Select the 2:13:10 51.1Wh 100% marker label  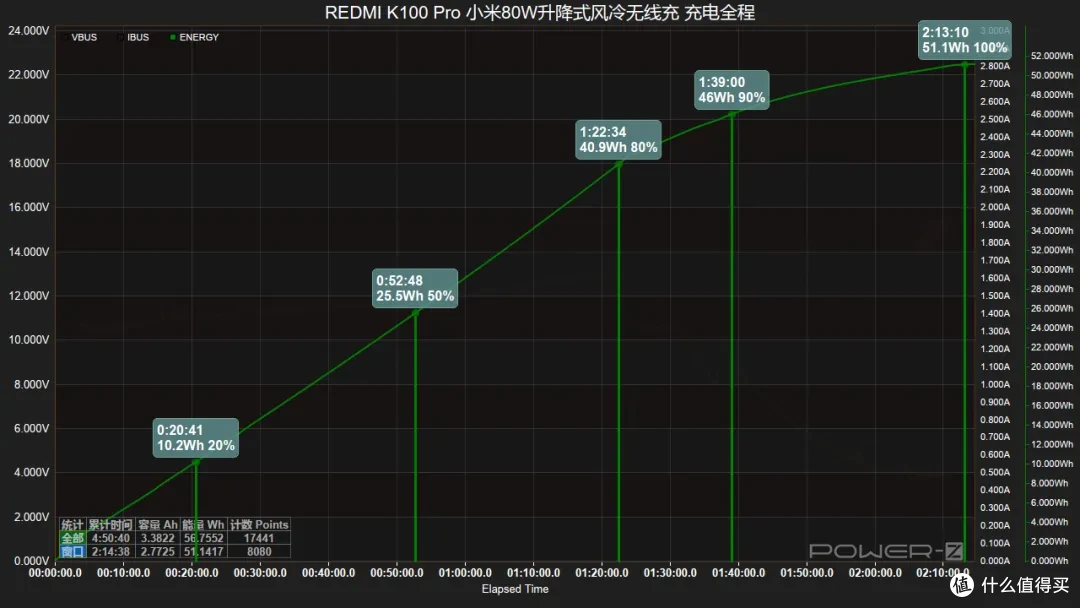pos(965,40)
